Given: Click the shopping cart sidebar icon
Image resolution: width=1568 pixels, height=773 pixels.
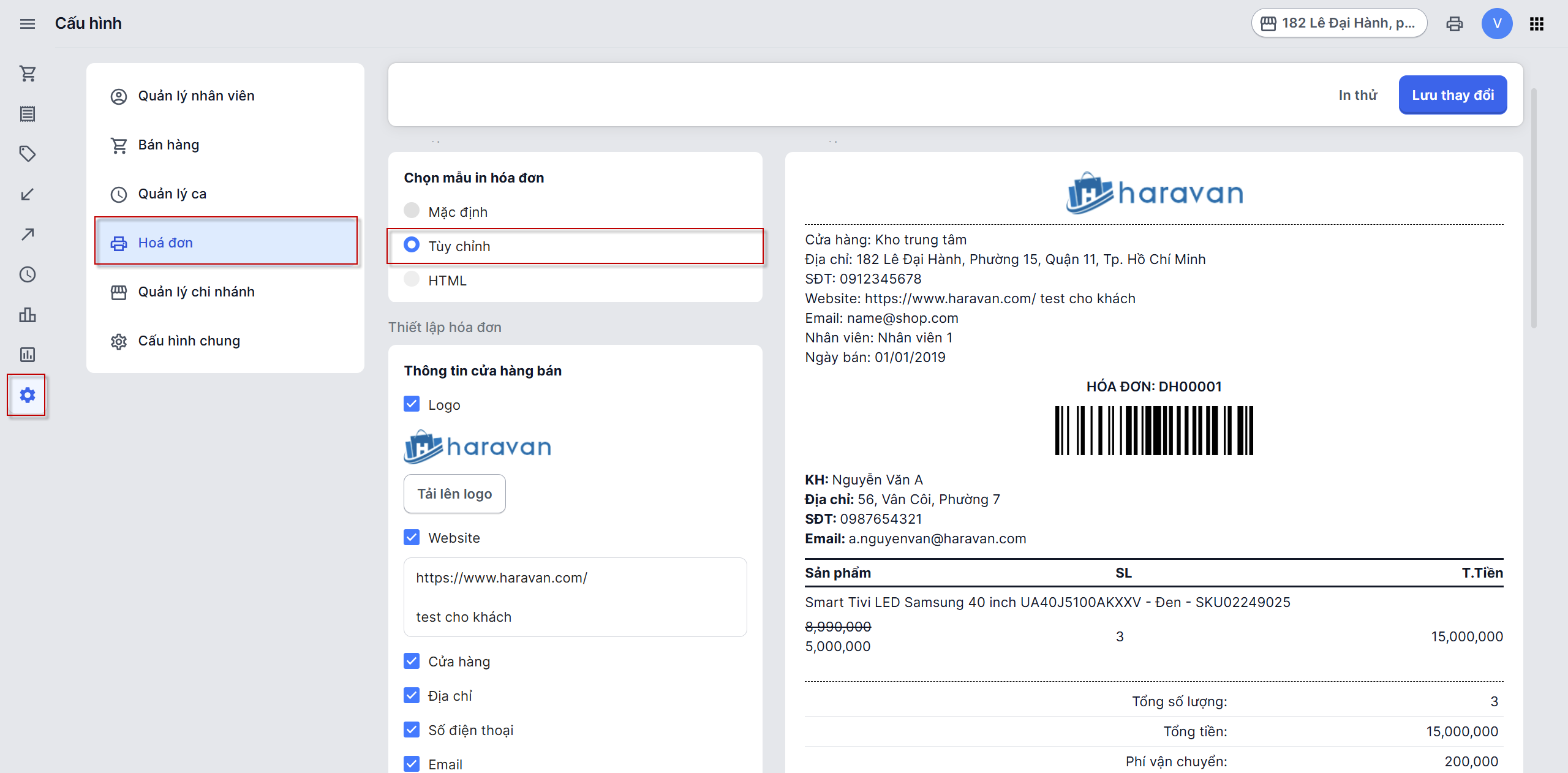Looking at the screenshot, I should (27, 74).
